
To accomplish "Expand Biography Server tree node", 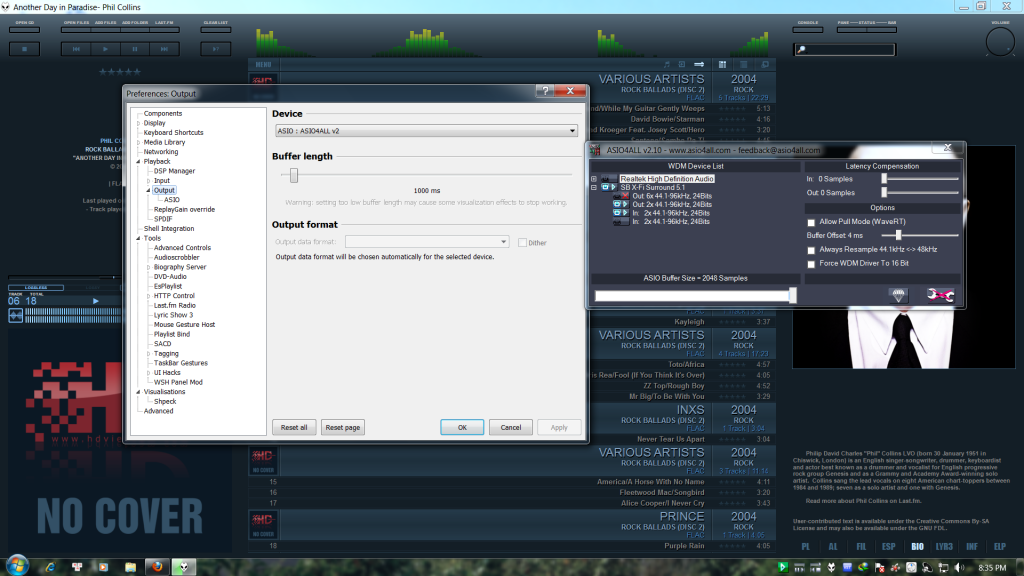I will pyautogui.click(x=148, y=267).
